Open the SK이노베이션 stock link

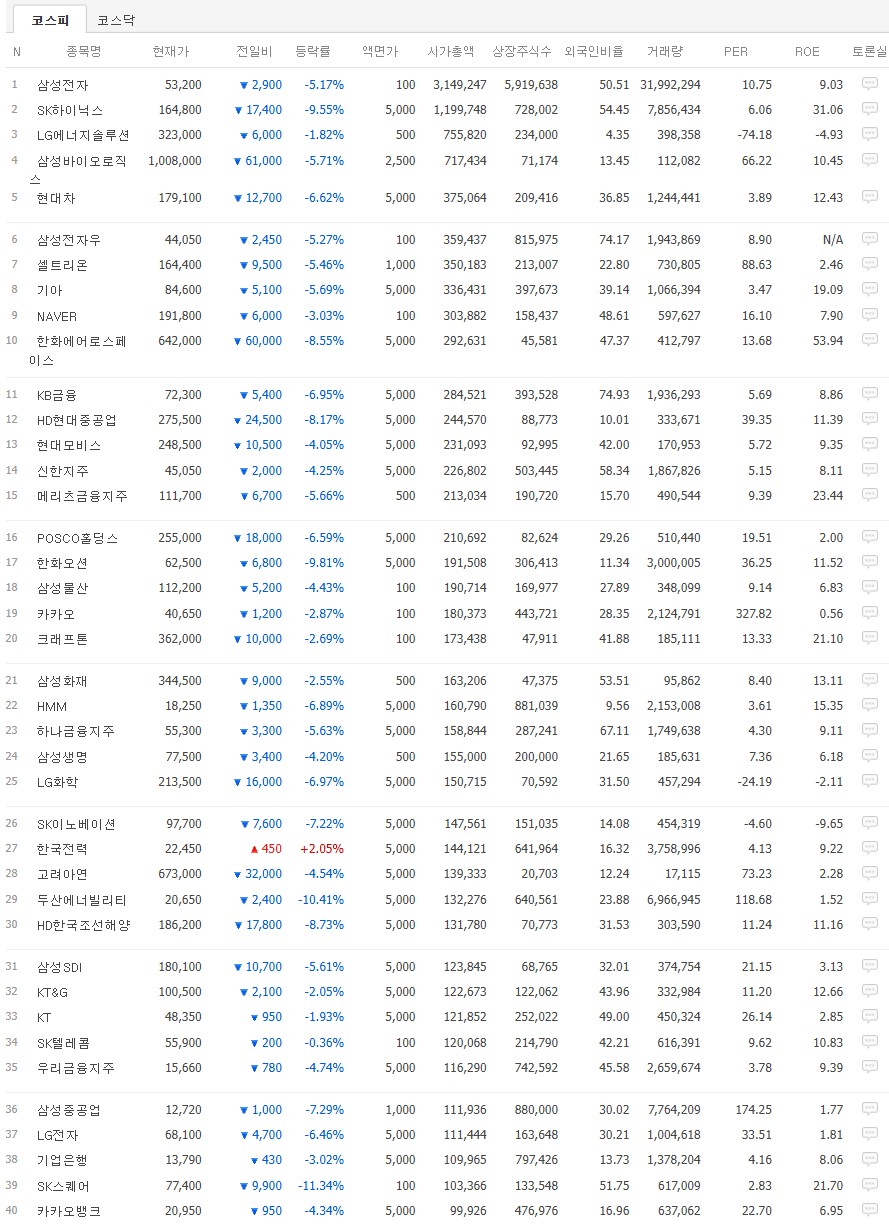tap(76, 824)
